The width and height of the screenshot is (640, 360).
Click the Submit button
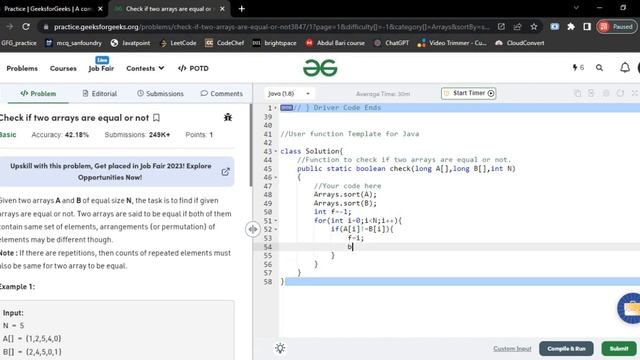619,349
